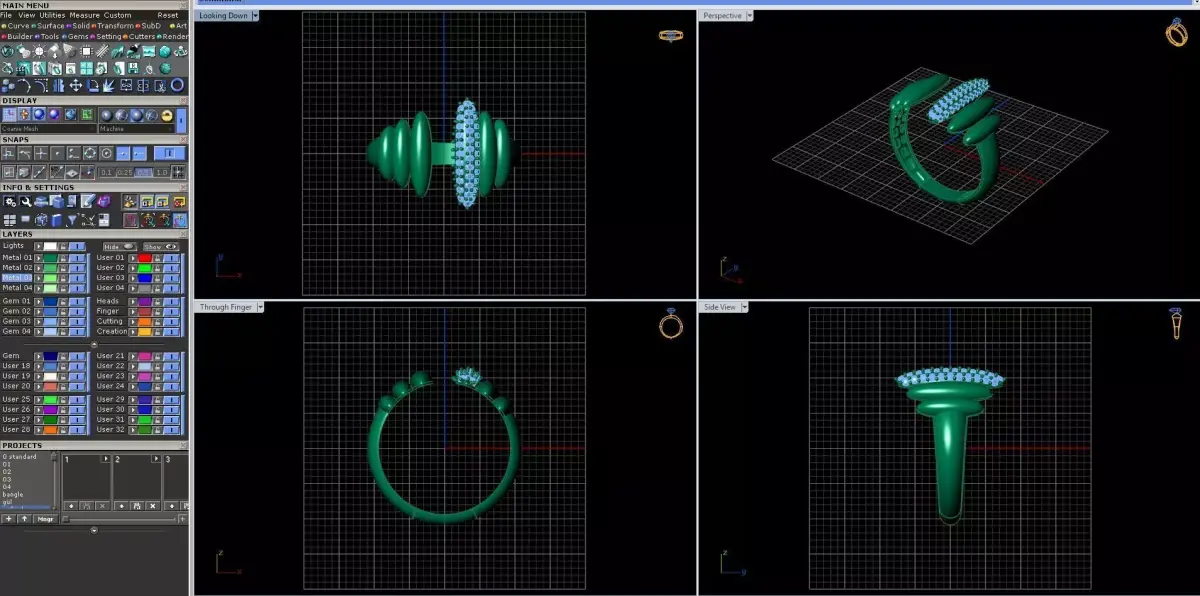The image size is (1200, 596).
Task: Click the ring icon in Side View viewport
Action: click(1177, 324)
